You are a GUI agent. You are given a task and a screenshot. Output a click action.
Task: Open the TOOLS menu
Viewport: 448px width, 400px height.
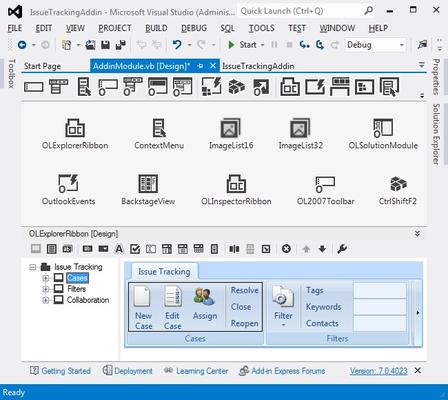[262, 28]
